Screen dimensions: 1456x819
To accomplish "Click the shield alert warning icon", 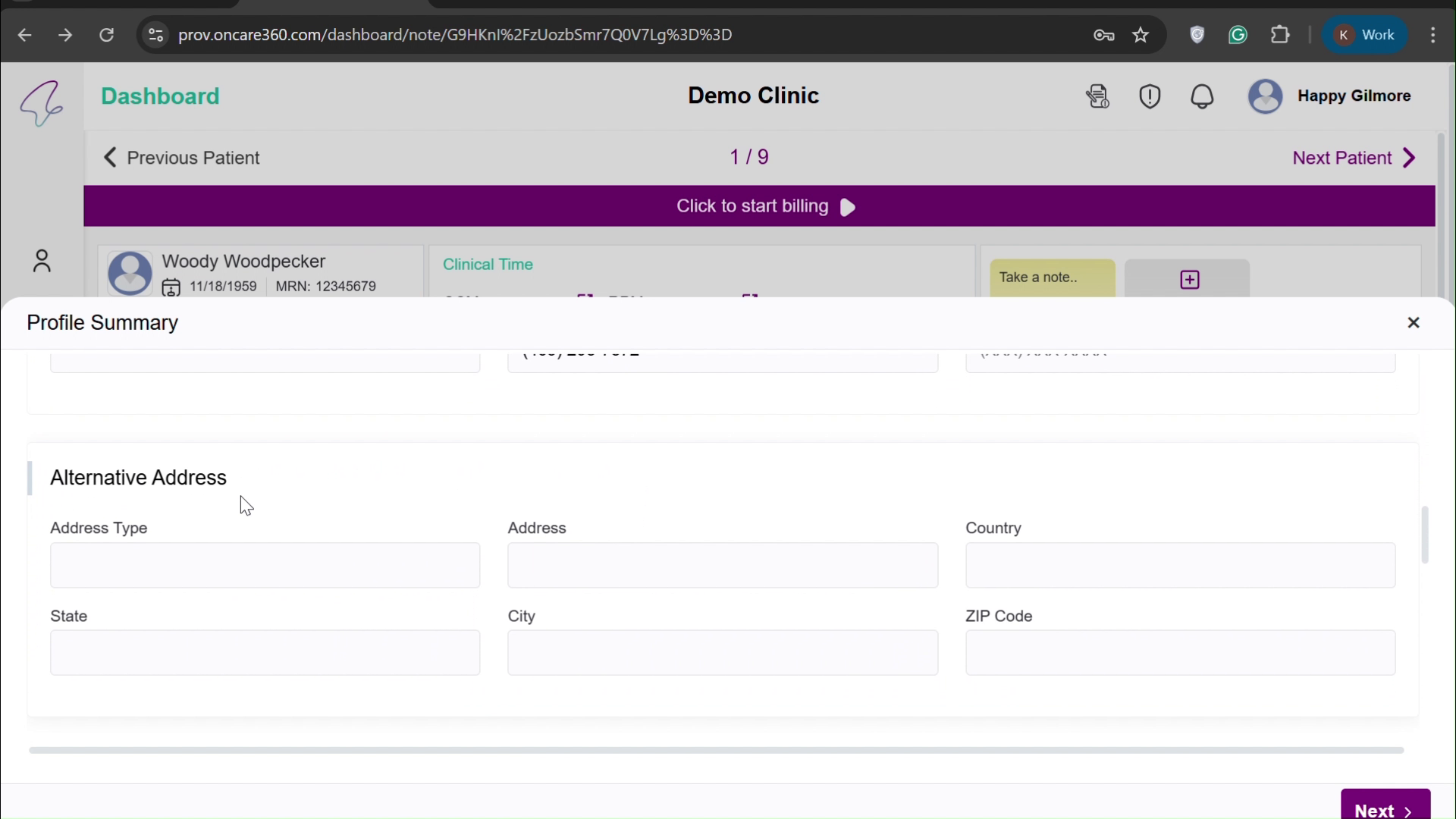I will (x=1150, y=96).
